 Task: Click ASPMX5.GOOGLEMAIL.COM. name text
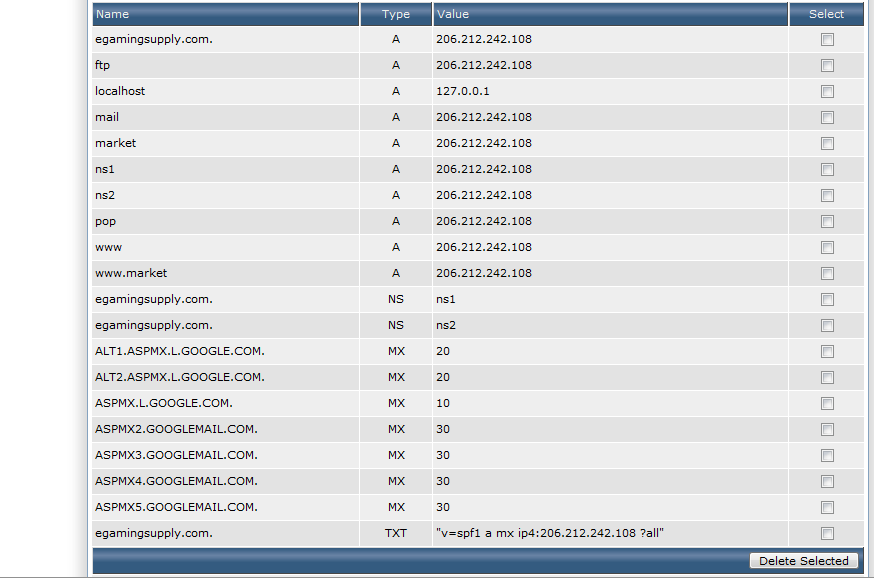click(x=176, y=507)
